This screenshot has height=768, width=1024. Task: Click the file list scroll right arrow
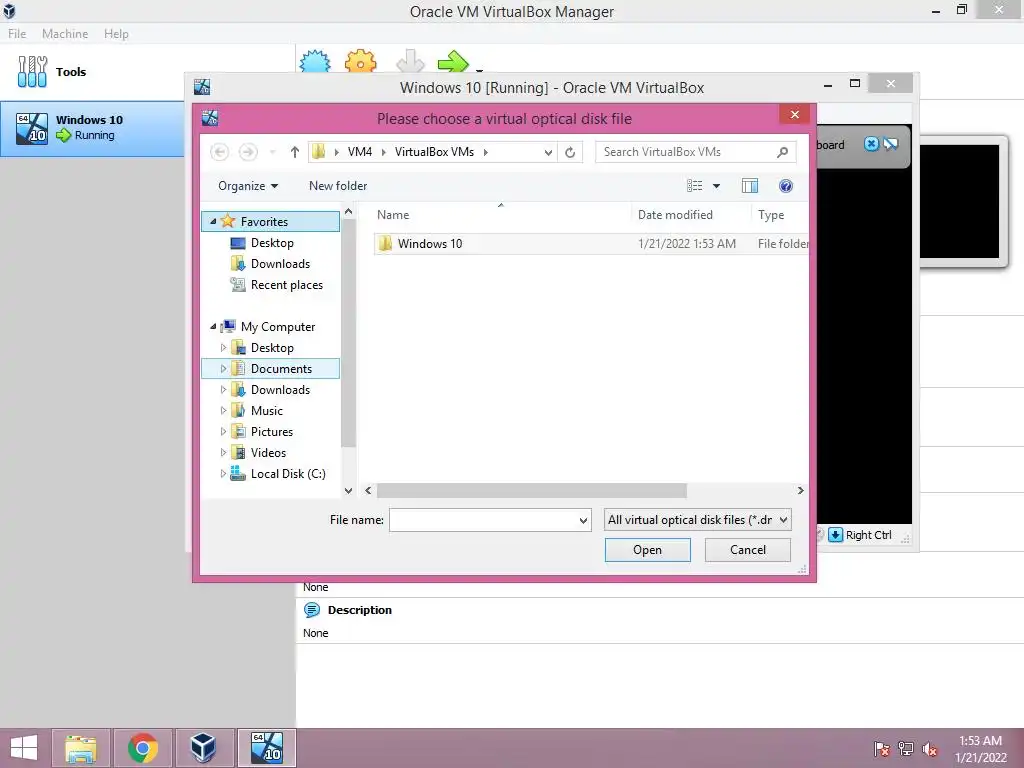click(800, 490)
